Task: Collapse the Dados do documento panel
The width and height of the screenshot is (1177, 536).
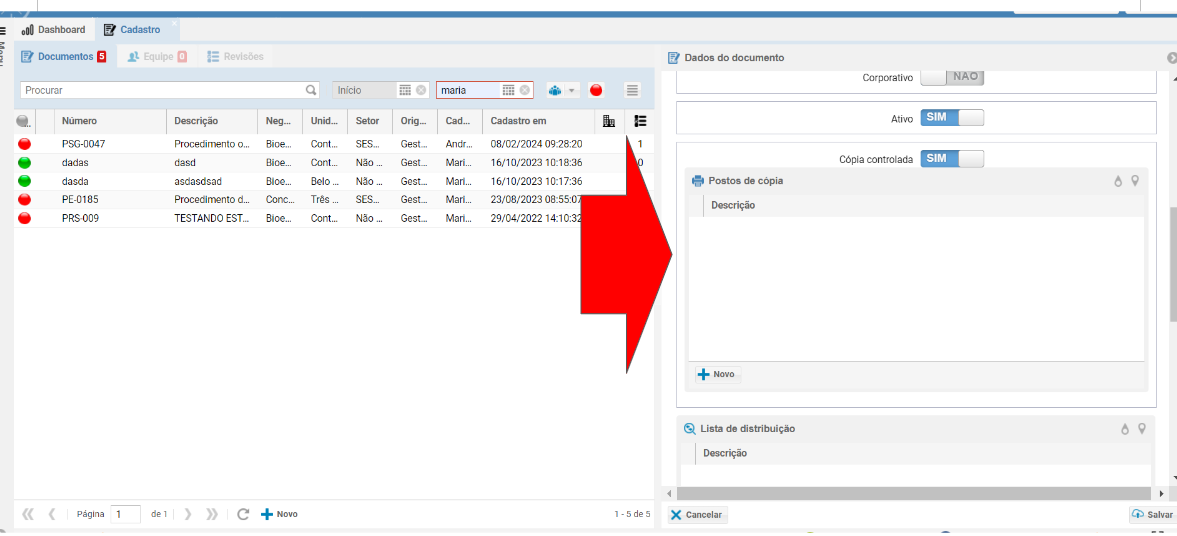Action: click(1171, 58)
